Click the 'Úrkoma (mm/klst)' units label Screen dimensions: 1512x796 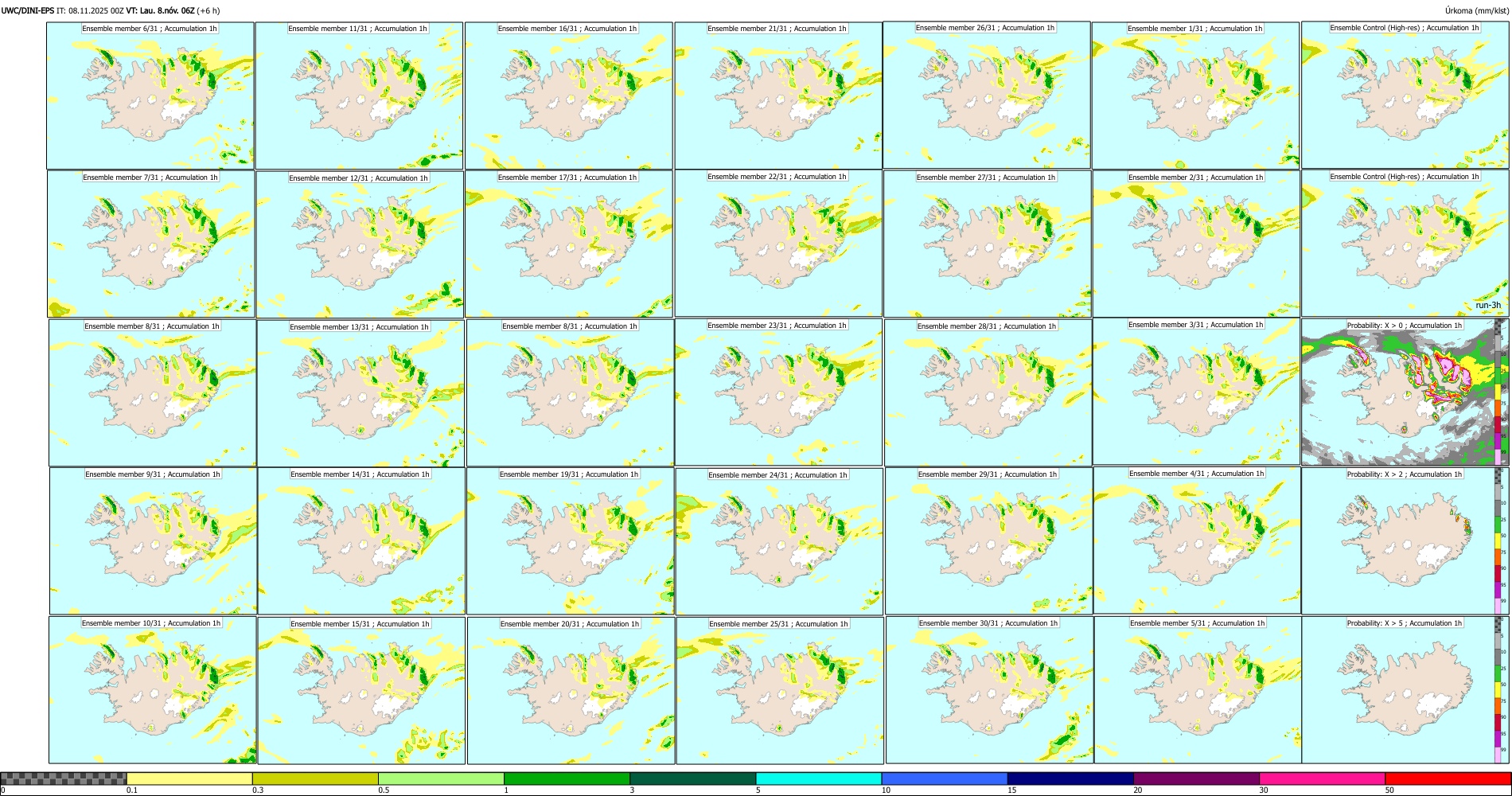click(1477, 10)
